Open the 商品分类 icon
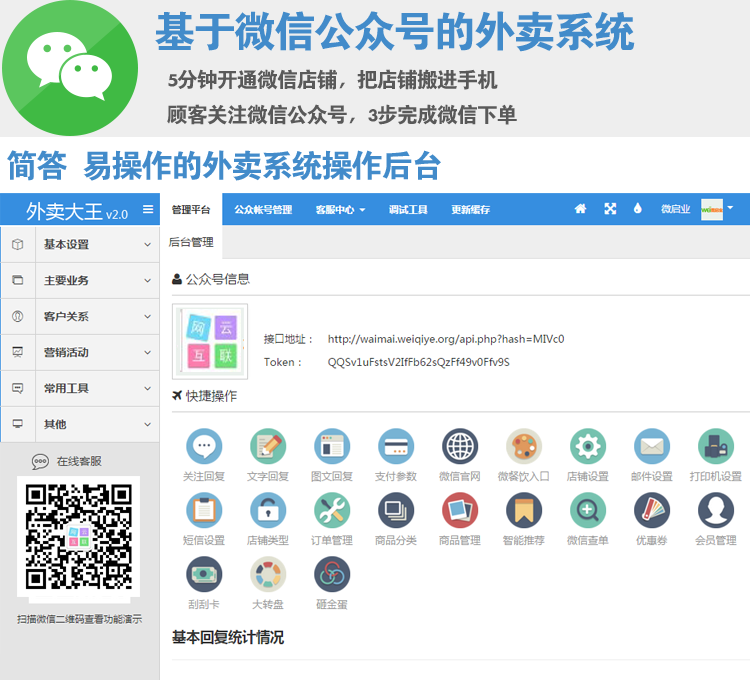Screen dimensions: 750x680 (x=396, y=510)
